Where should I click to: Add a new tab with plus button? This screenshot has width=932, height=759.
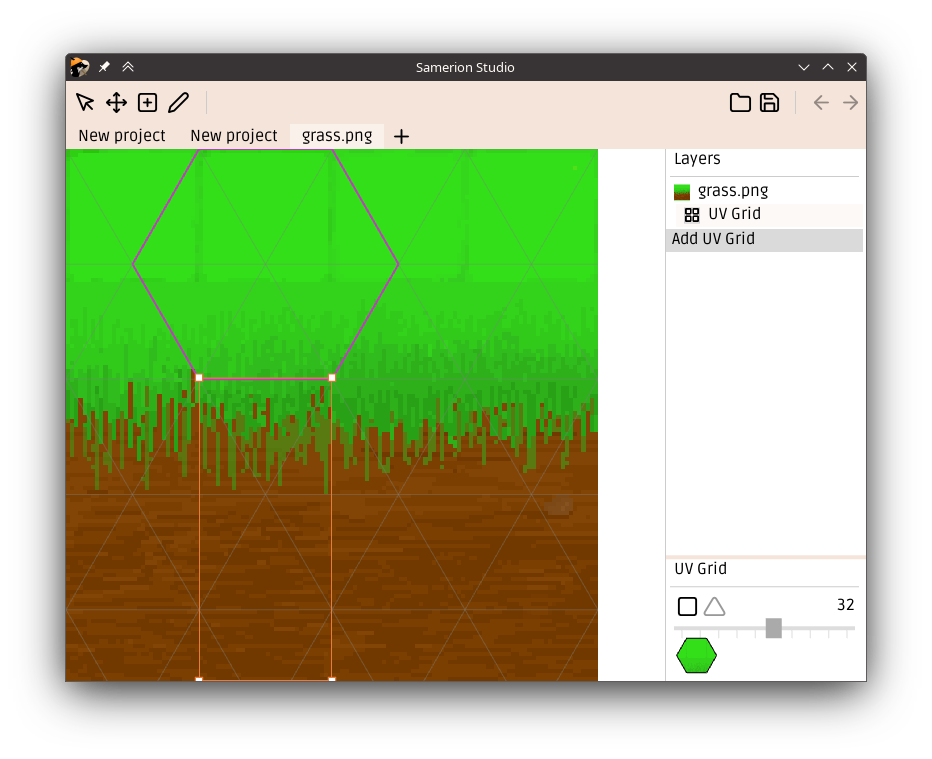(x=401, y=137)
